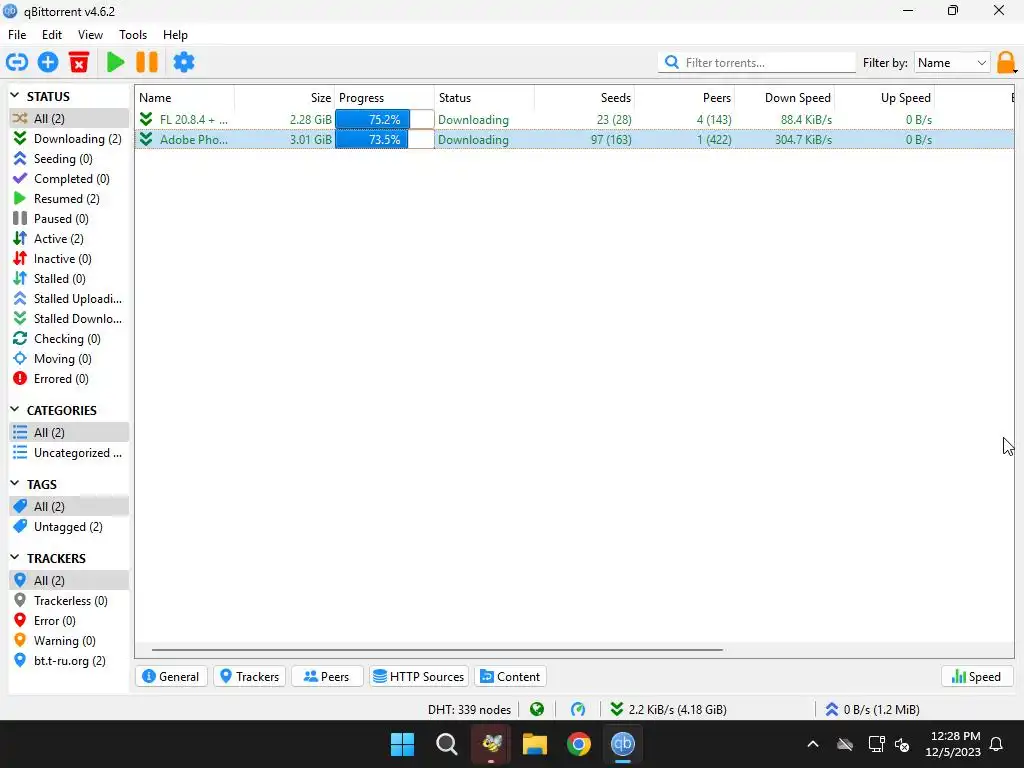Select Paused (0) status filter
This screenshot has height=768, width=1024.
[69, 219]
